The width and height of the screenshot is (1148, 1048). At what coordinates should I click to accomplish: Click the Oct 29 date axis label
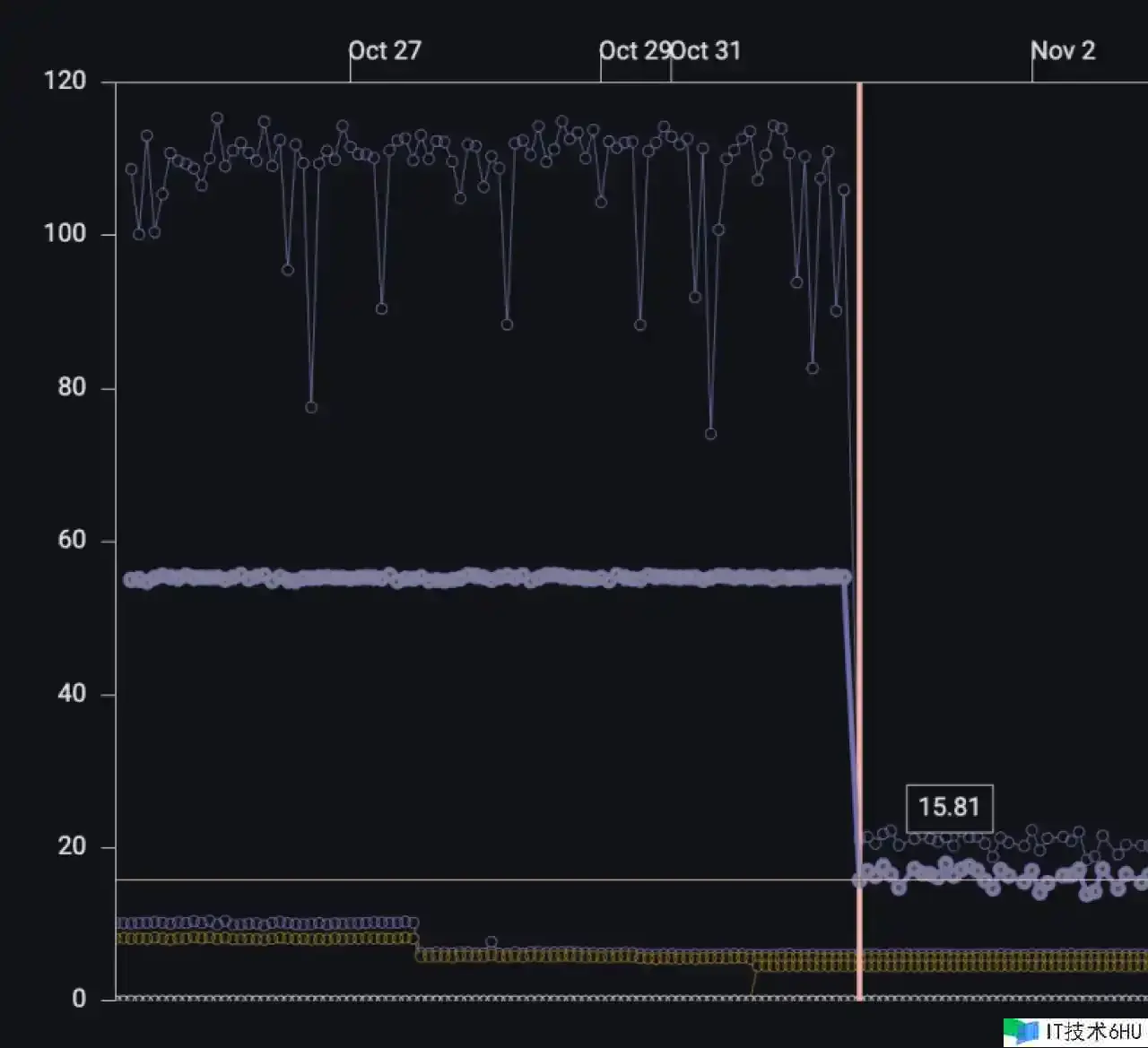pyautogui.click(x=633, y=51)
